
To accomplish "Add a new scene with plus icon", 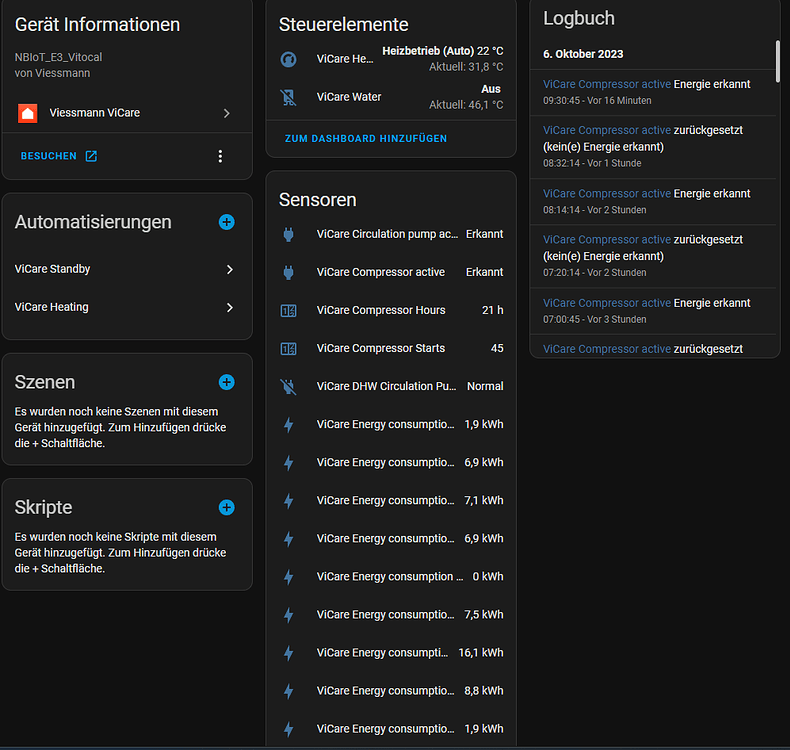I will pos(226,382).
